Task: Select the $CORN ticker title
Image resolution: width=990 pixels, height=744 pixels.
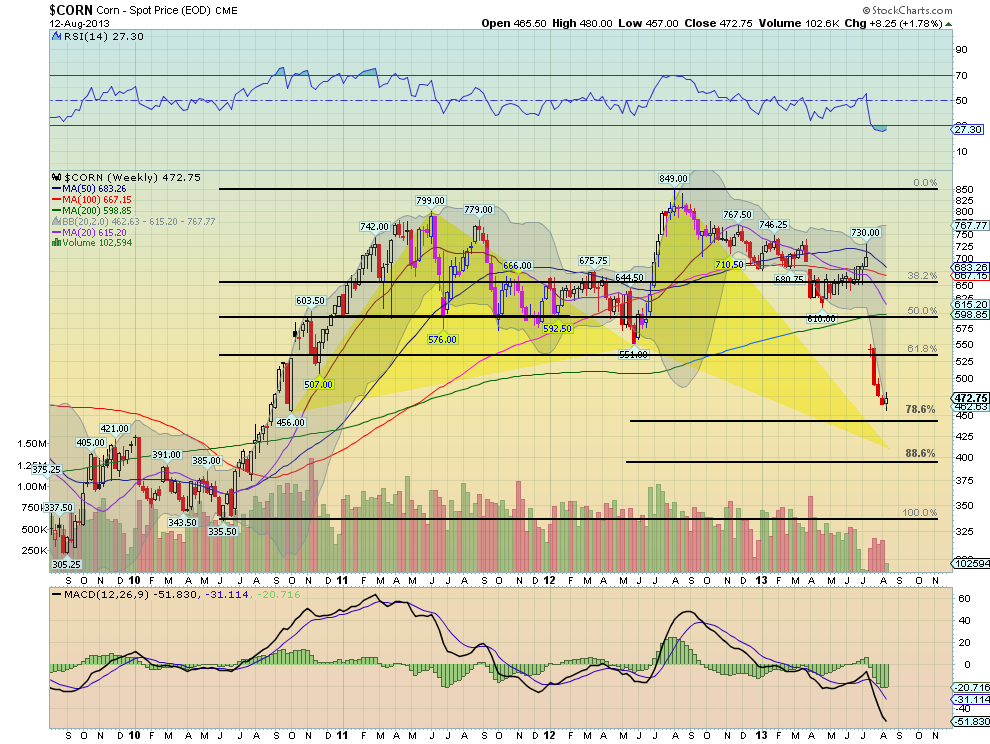Action: tap(71, 10)
